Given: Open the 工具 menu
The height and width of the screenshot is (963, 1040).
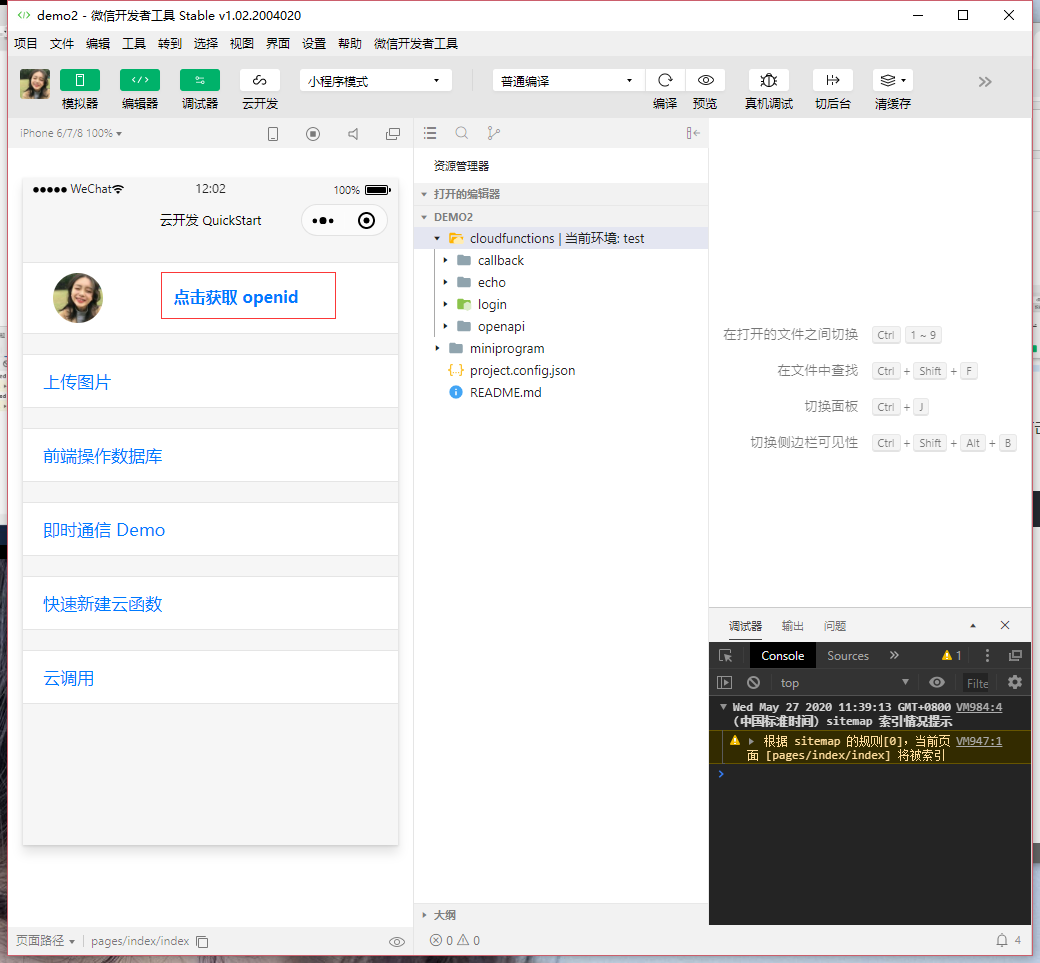Looking at the screenshot, I should coord(133,44).
